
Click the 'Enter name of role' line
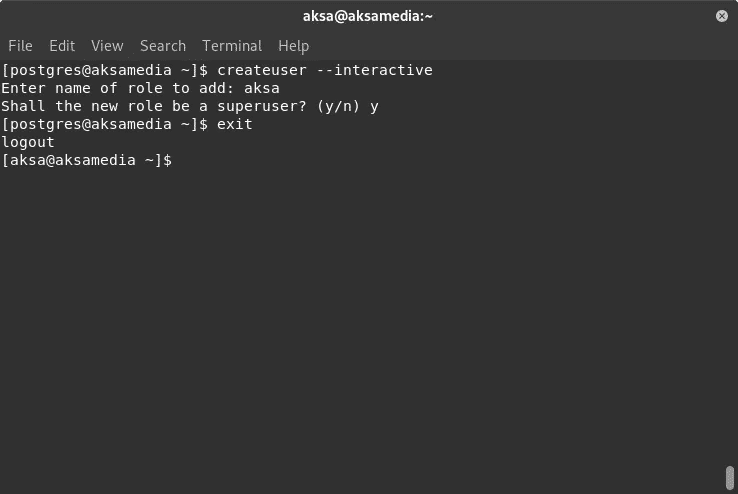tap(140, 88)
